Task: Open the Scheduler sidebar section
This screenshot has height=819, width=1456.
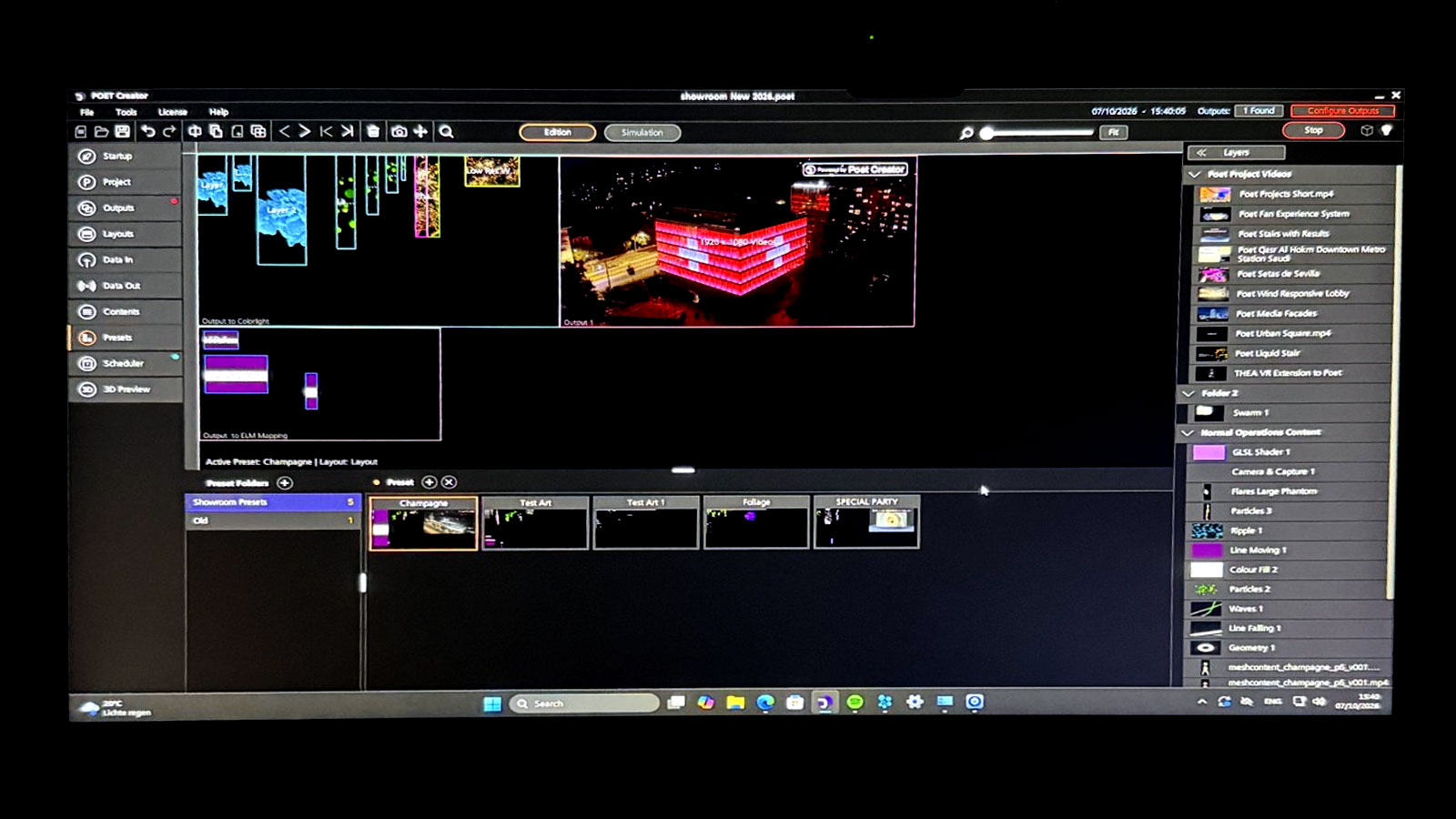Action: point(126,363)
